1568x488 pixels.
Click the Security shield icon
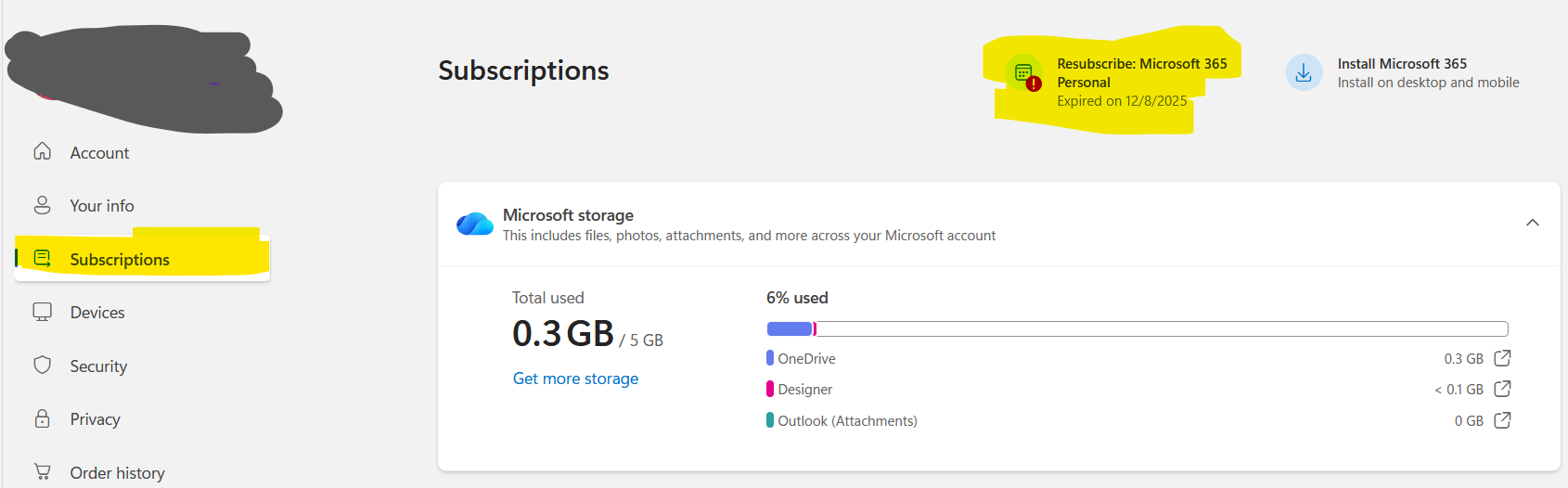(43, 366)
